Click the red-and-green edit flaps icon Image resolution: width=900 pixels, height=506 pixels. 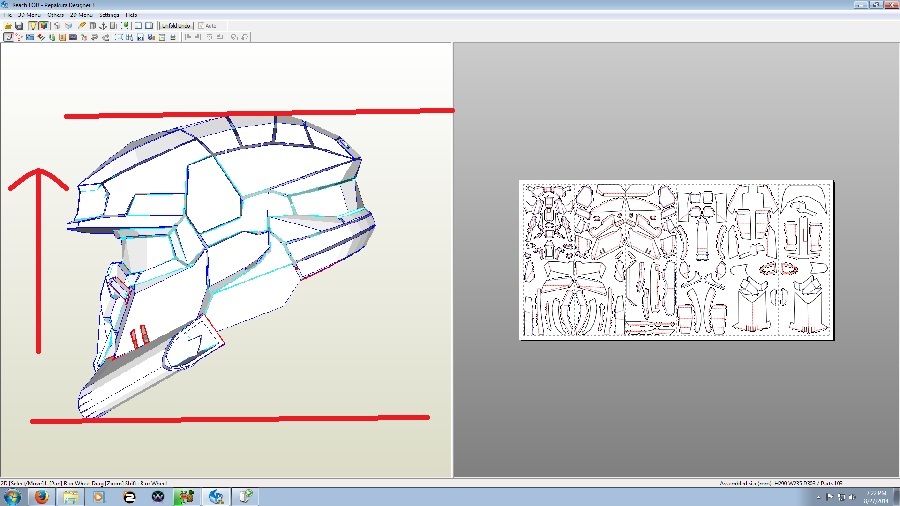click(x=41, y=37)
